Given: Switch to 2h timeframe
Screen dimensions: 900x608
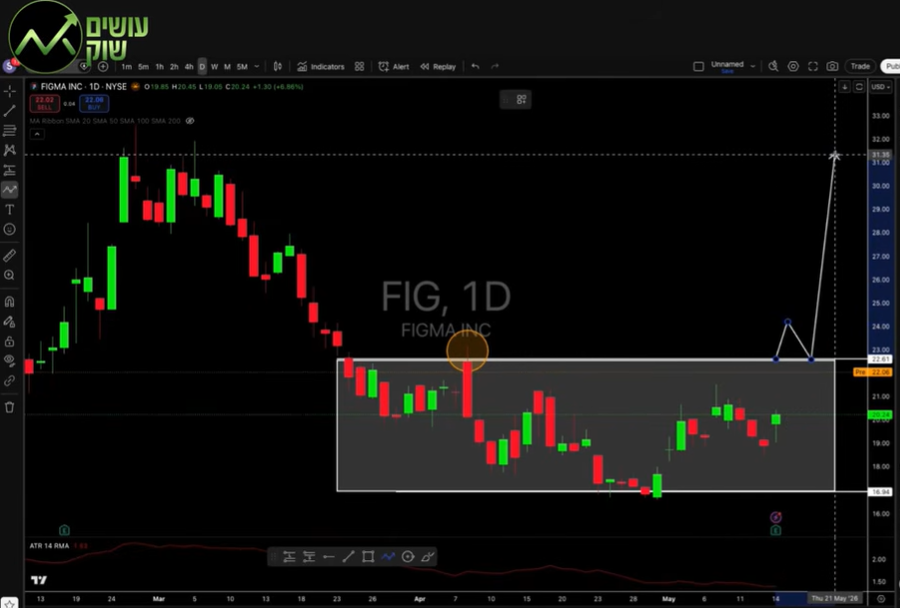Looking at the screenshot, I should pos(174,67).
